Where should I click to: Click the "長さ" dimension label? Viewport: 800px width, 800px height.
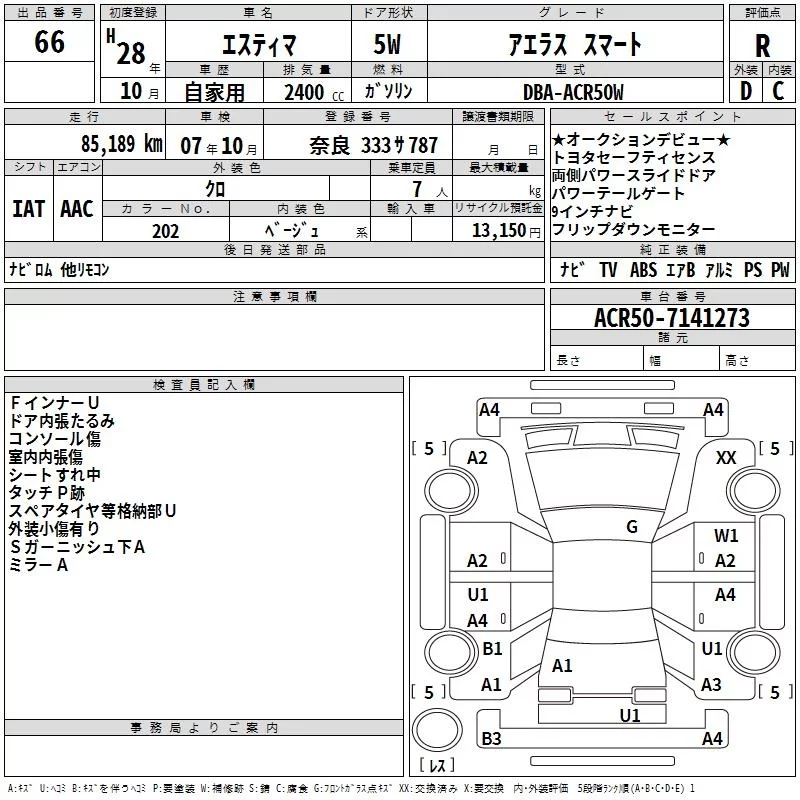[x=568, y=361]
